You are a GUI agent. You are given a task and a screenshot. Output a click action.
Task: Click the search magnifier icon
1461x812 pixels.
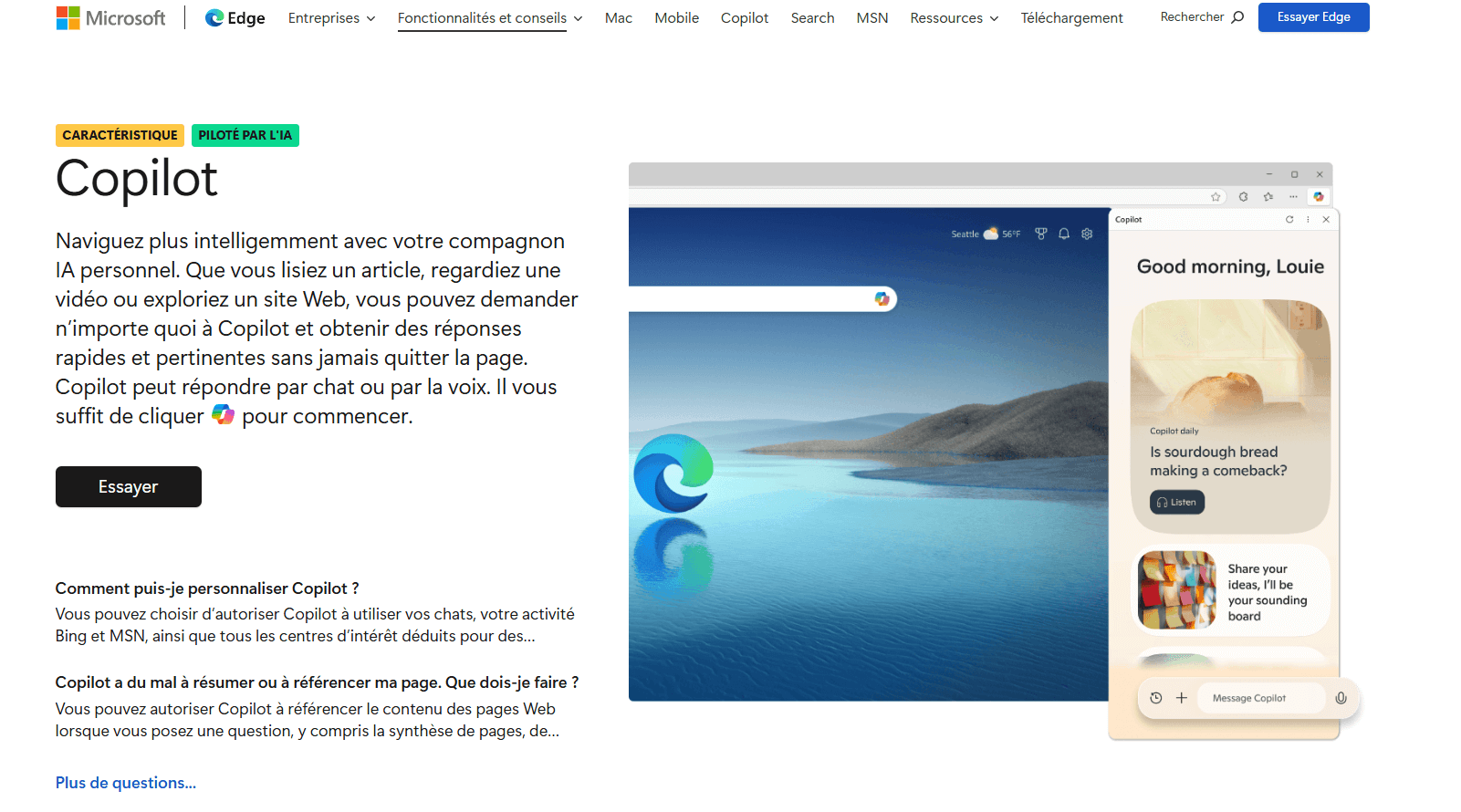[x=1237, y=17]
